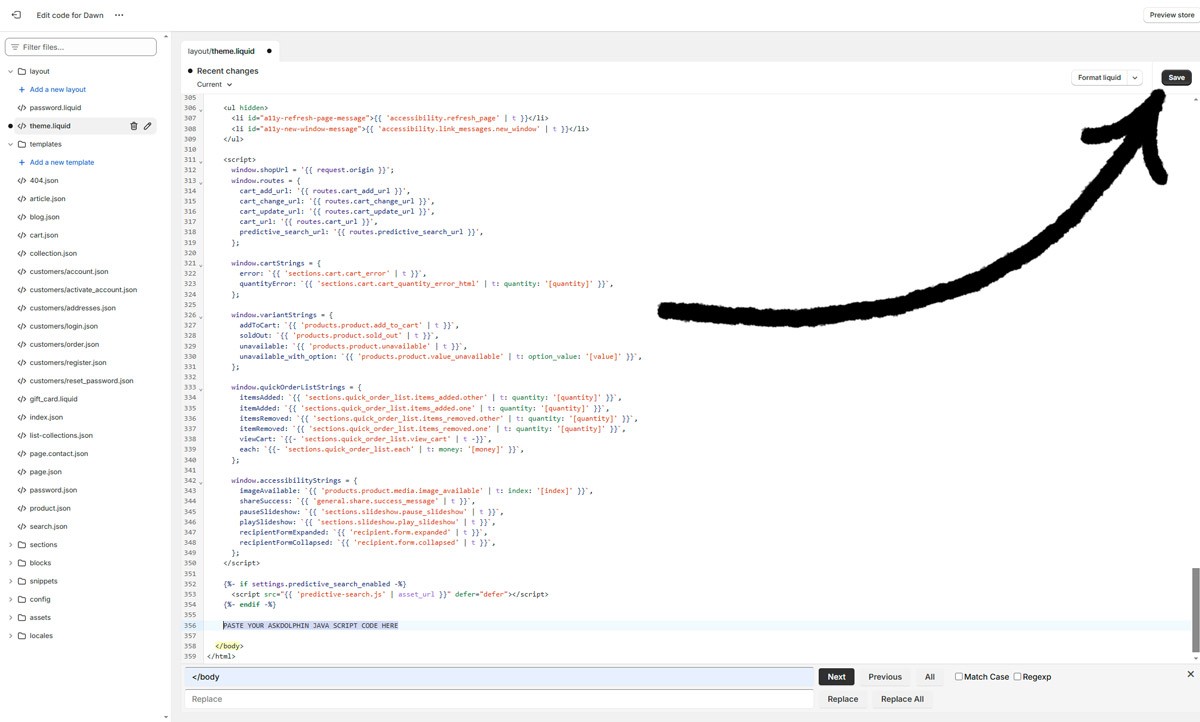
Task: Open customers/addresses.json file
Action: coord(73,308)
